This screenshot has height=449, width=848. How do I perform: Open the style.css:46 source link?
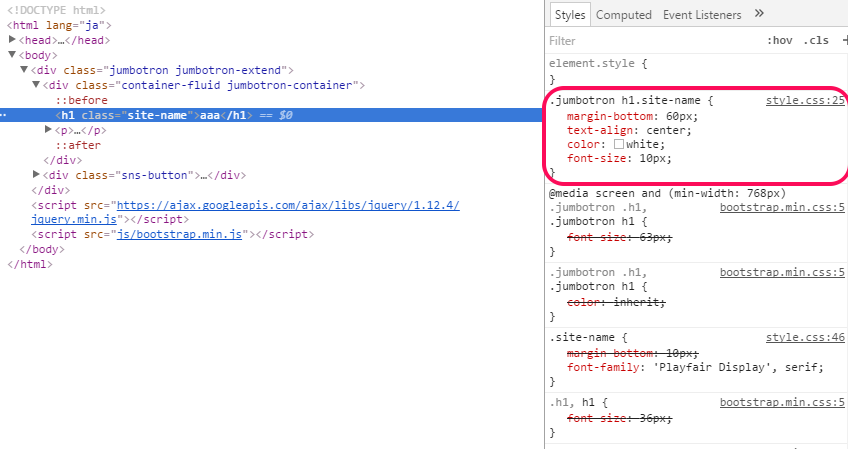pyautogui.click(x=805, y=338)
